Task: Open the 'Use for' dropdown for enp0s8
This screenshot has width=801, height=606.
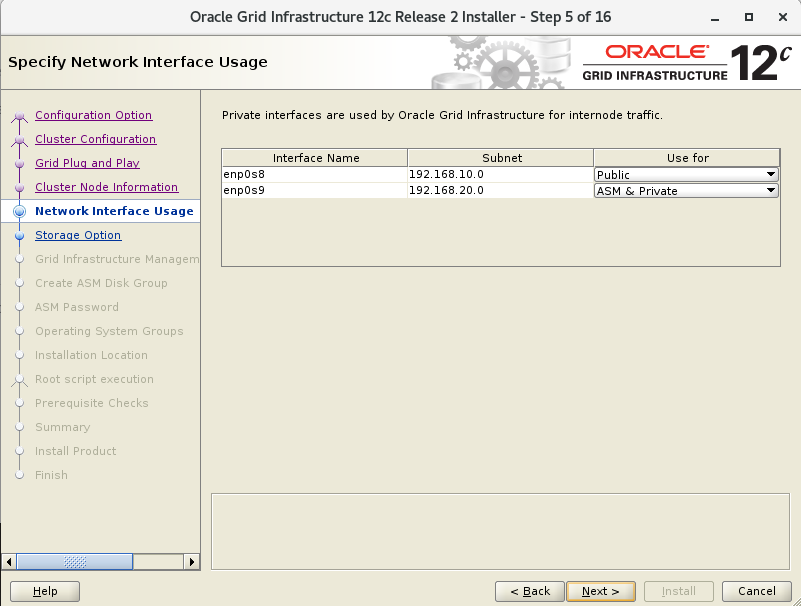Action: (x=770, y=175)
